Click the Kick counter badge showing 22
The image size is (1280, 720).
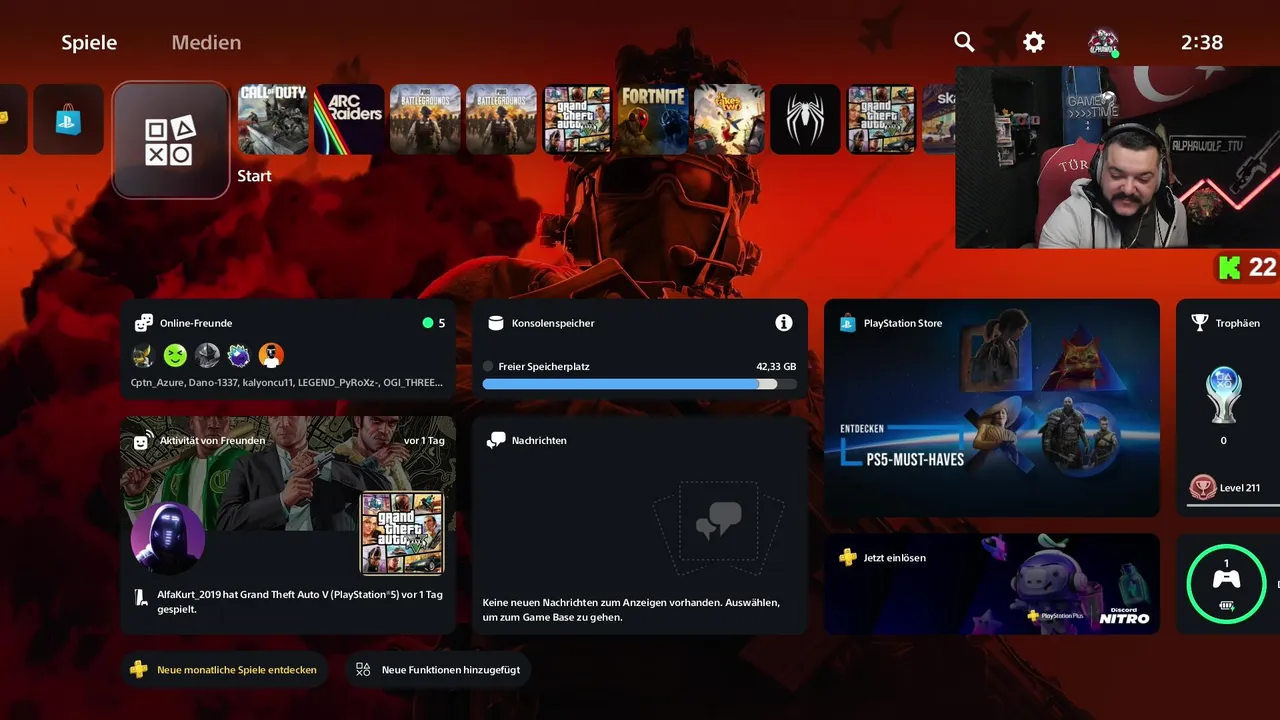tap(1247, 267)
